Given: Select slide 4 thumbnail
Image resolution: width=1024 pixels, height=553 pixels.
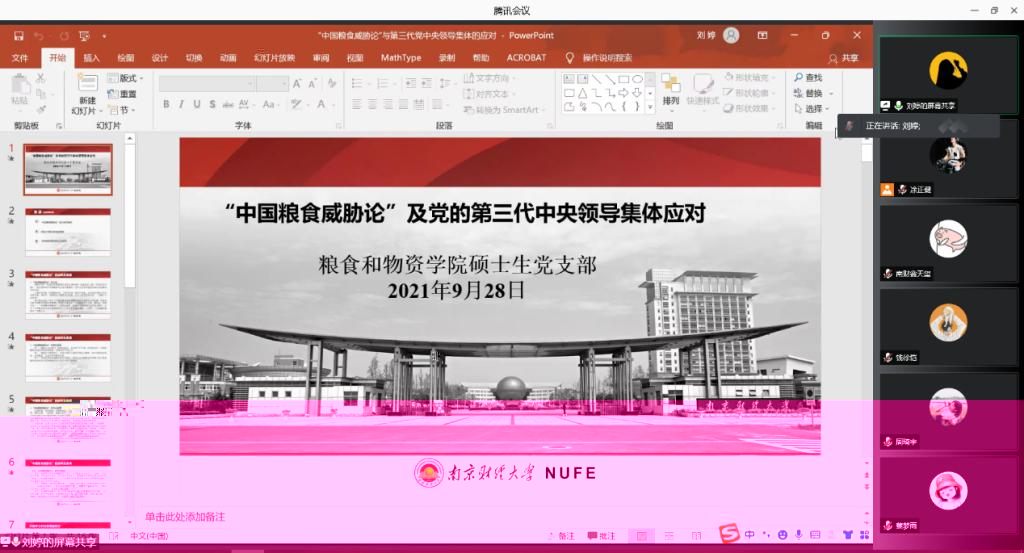Looking at the screenshot, I should 68,357.
